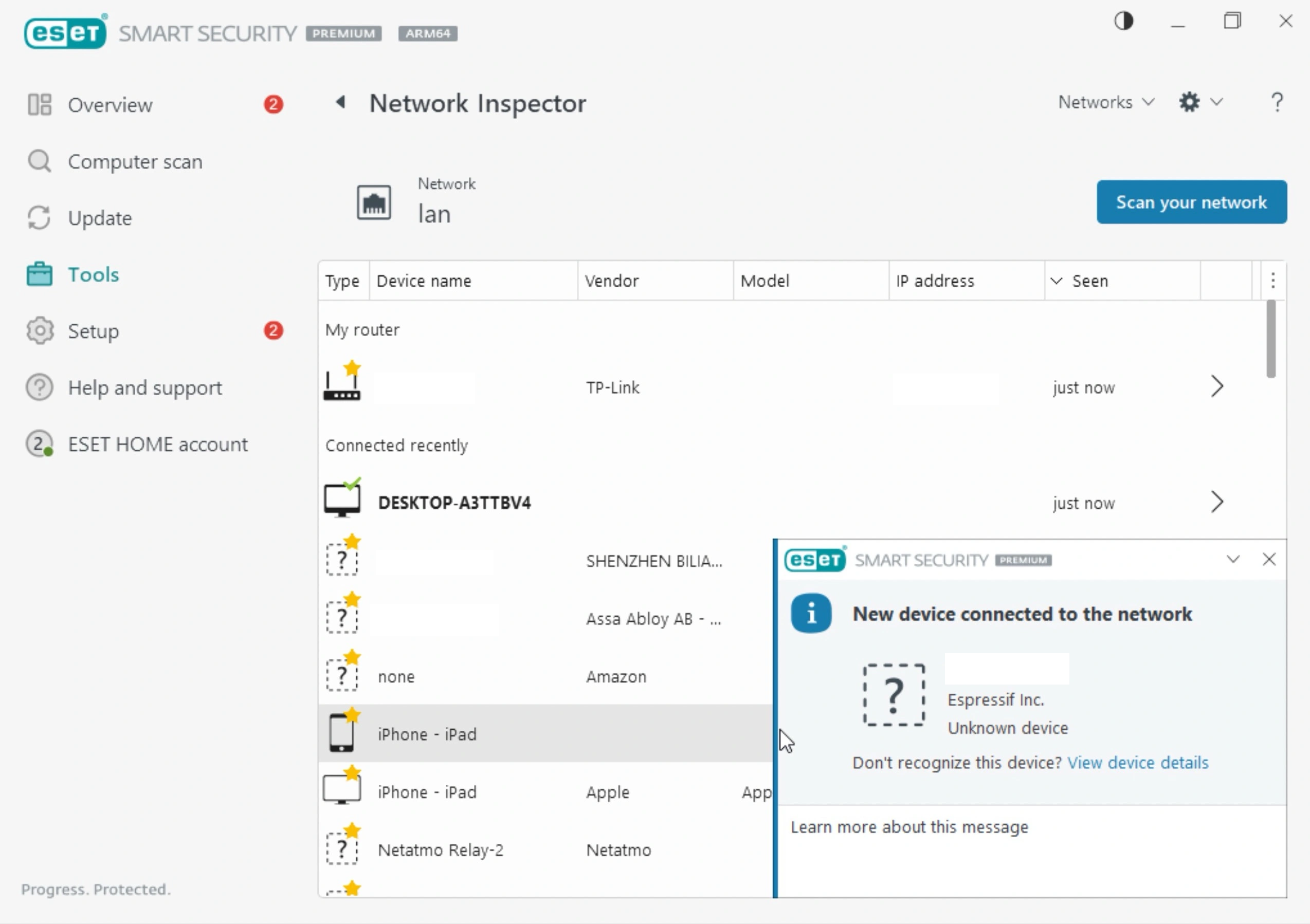
Task: Sort by the Type column
Action: click(x=343, y=281)
